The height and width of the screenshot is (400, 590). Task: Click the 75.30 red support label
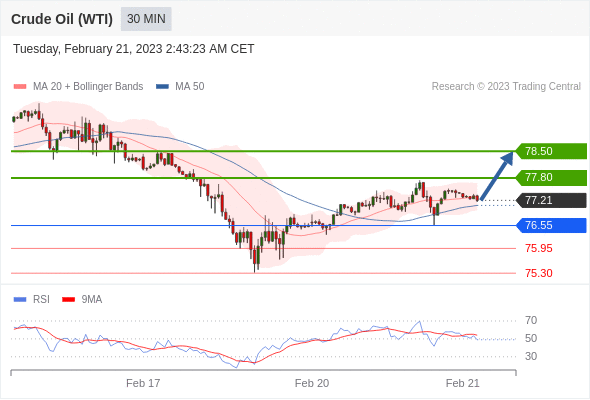click(539, 273)
